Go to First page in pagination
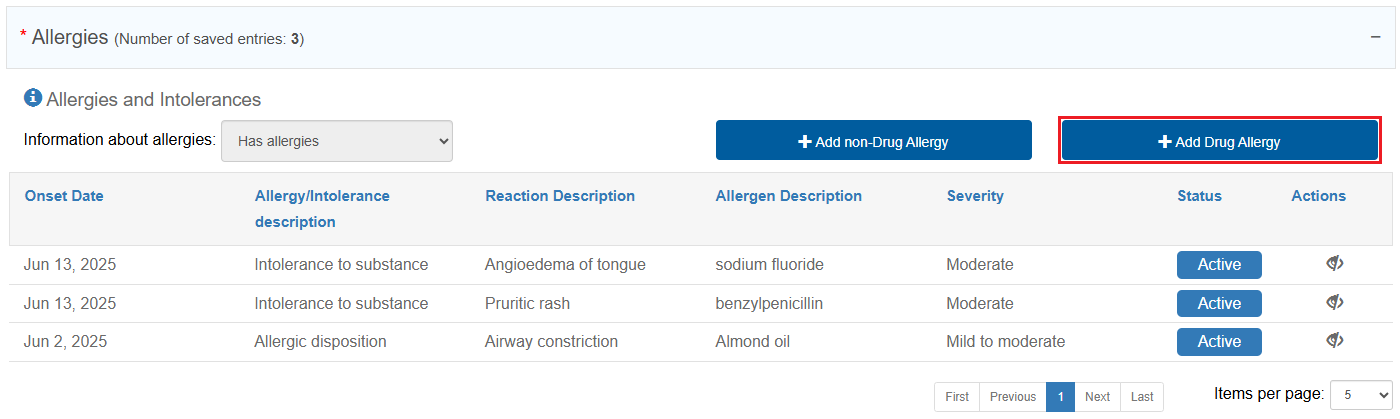The width and height of the screenshot is (1400, 419). 957,397
